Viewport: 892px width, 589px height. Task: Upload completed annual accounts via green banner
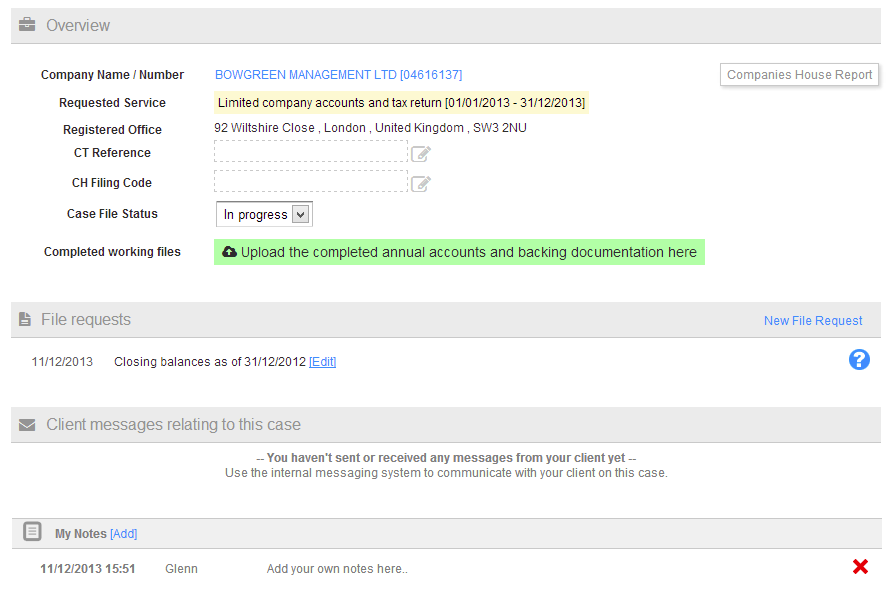coord(468,252)
